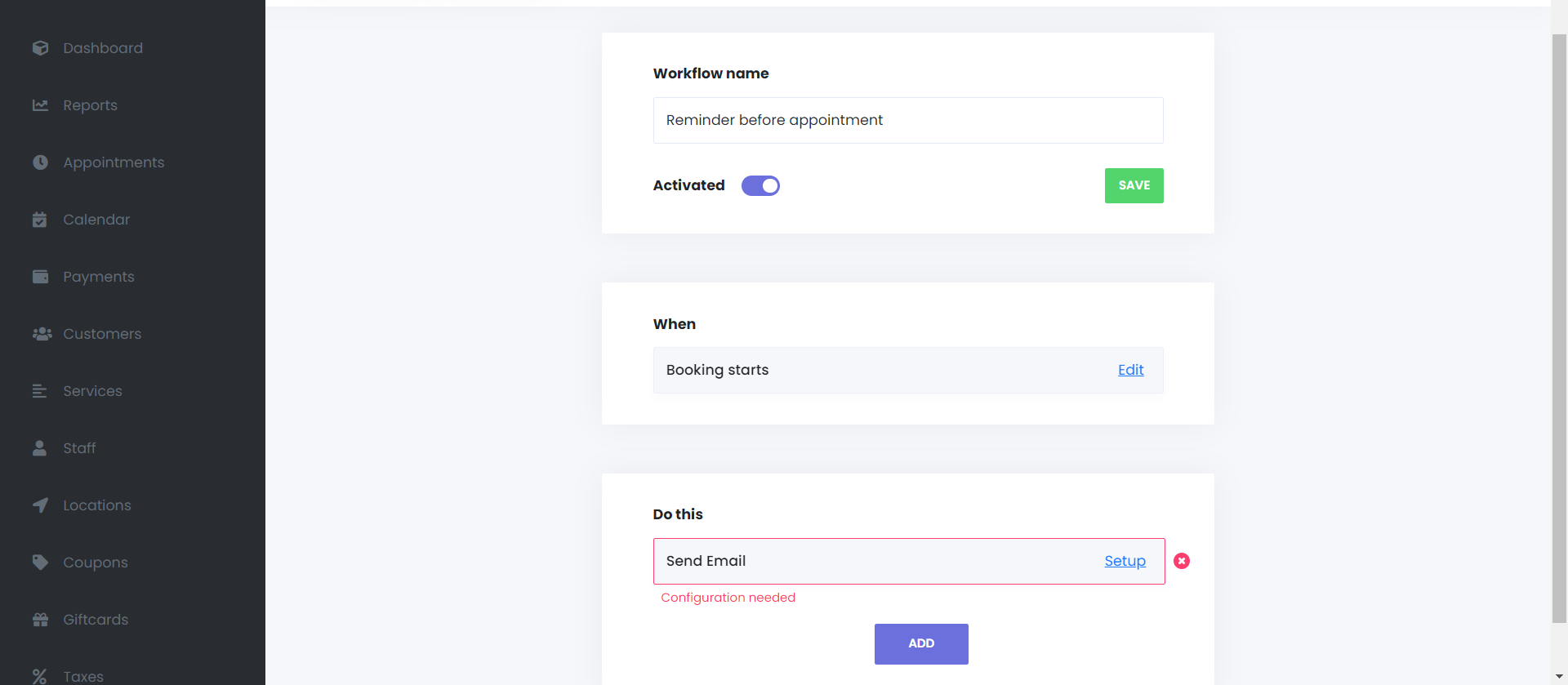1568x685 pixels.
Task: Toggle the Activated switch off
Action: click(760, 186)
